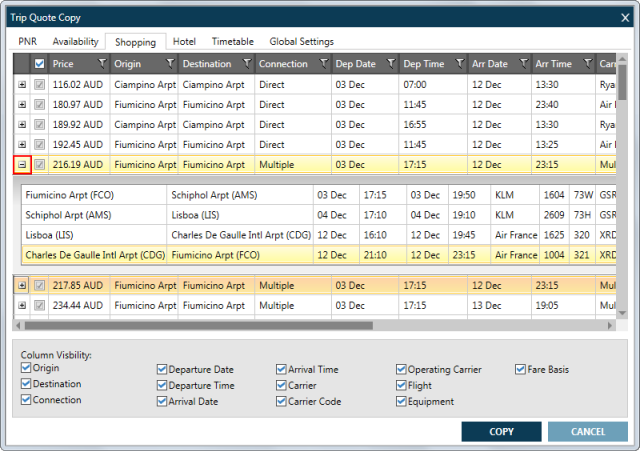Click the Dep Date column filter icon
The height and width of the screenshot is (451, 640).
point(391,64)
